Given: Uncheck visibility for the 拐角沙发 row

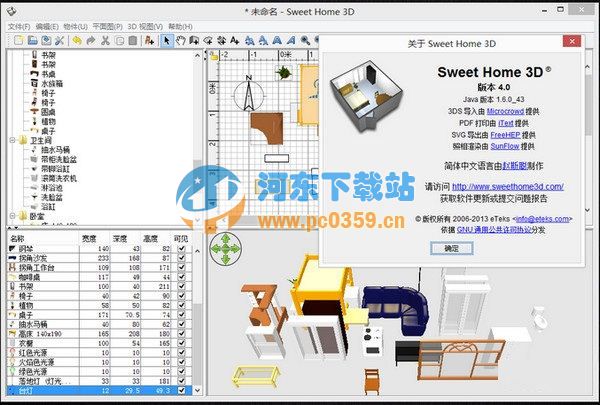Looking at the screenshot, I should coord(182,258).
